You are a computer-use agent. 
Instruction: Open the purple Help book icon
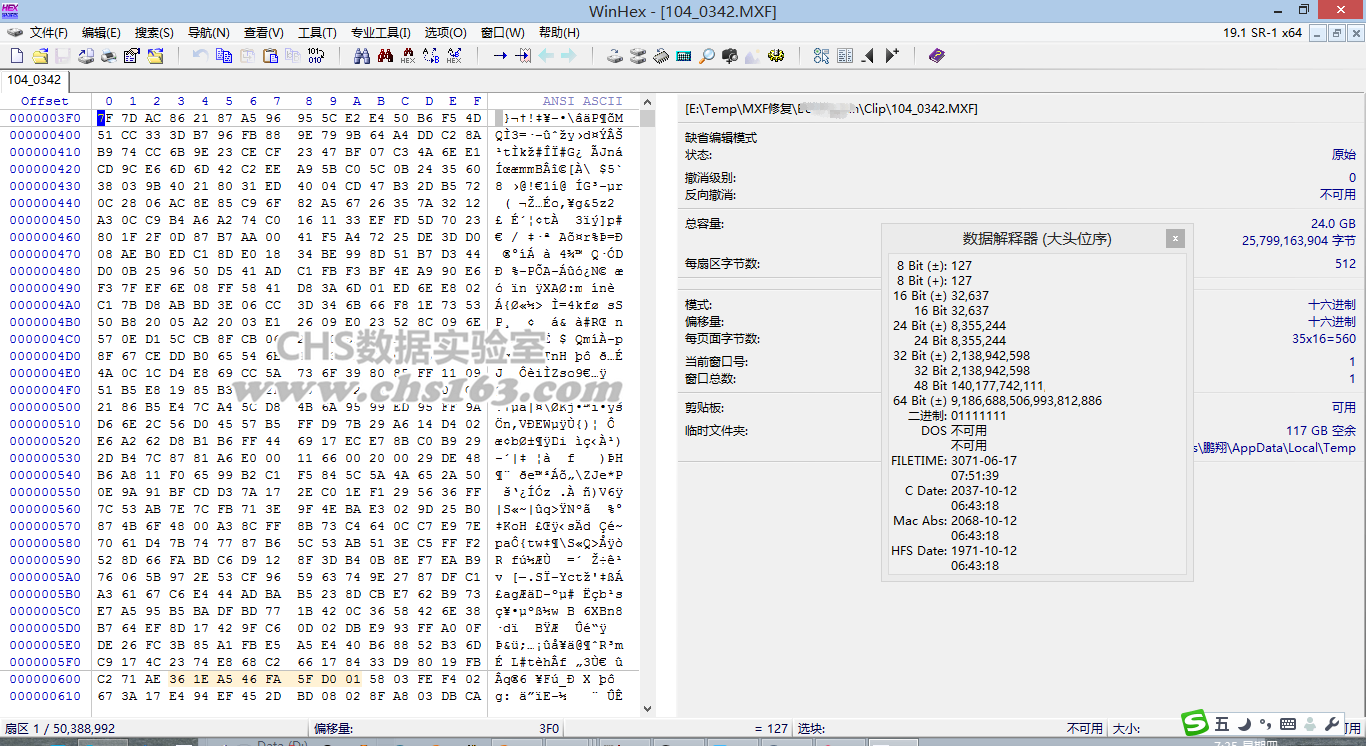coord(936,56)
